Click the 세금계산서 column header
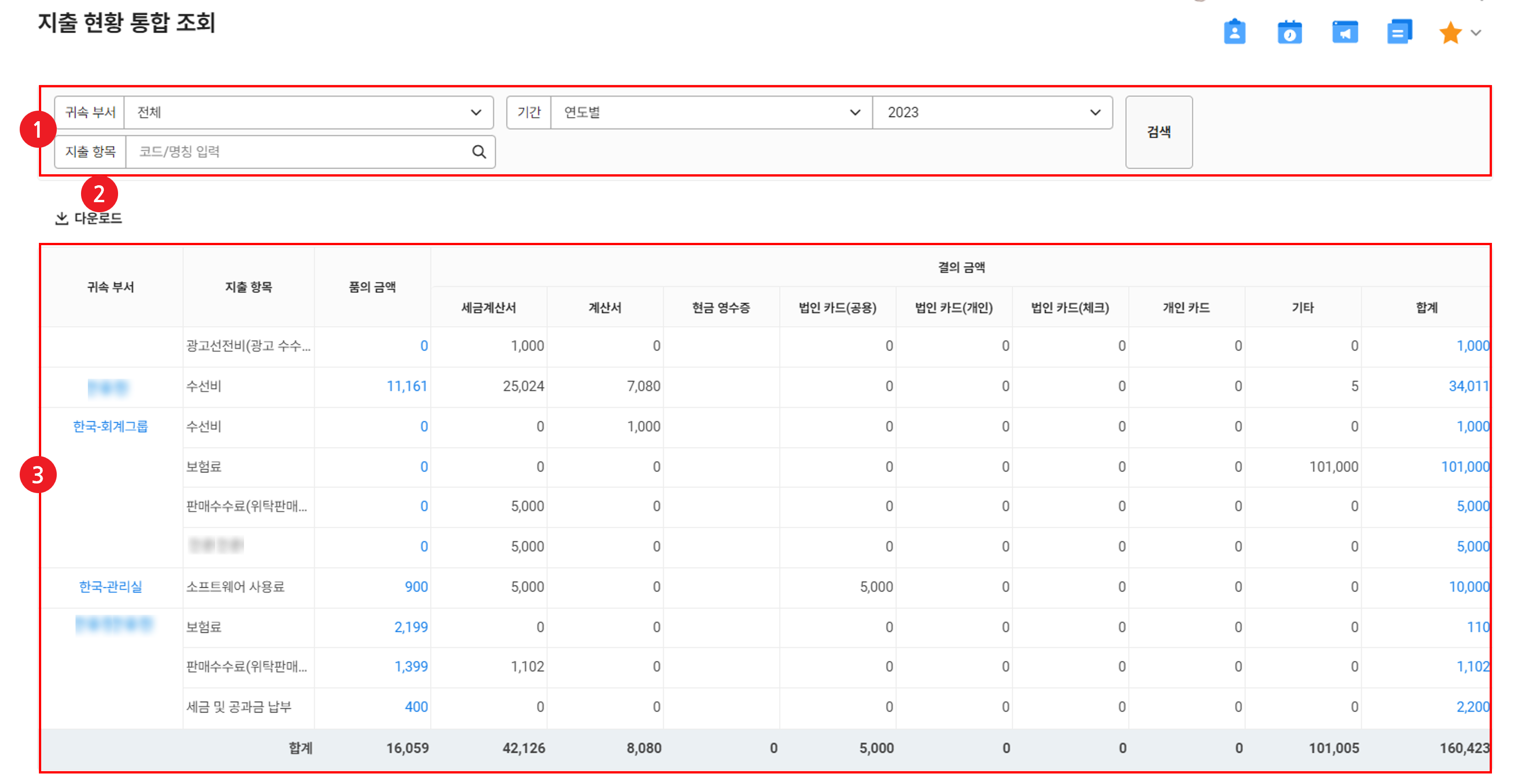Image resolution: width=1513 pixels, height=784 pixels. 488,307
